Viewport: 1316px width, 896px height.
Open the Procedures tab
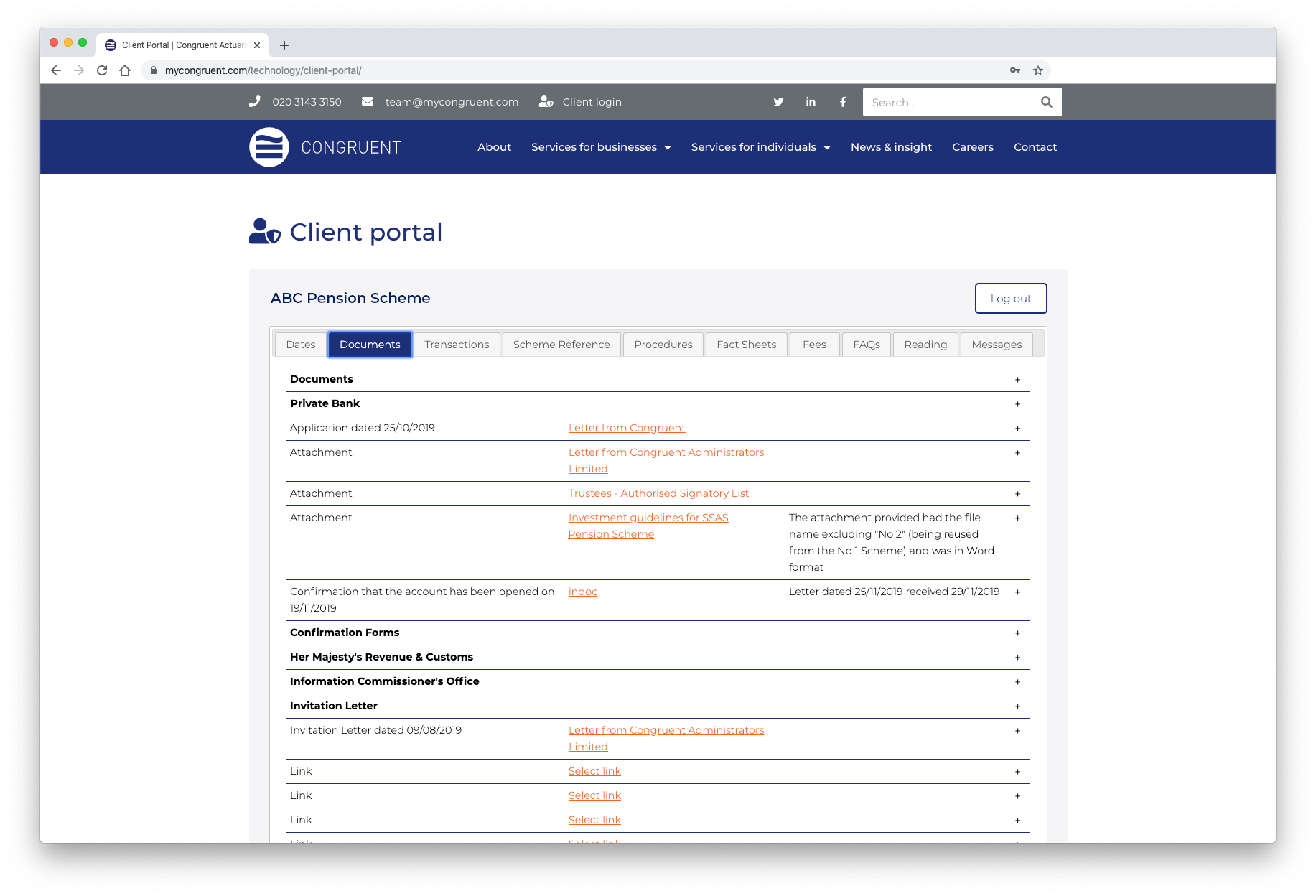[x=663, y=345]
